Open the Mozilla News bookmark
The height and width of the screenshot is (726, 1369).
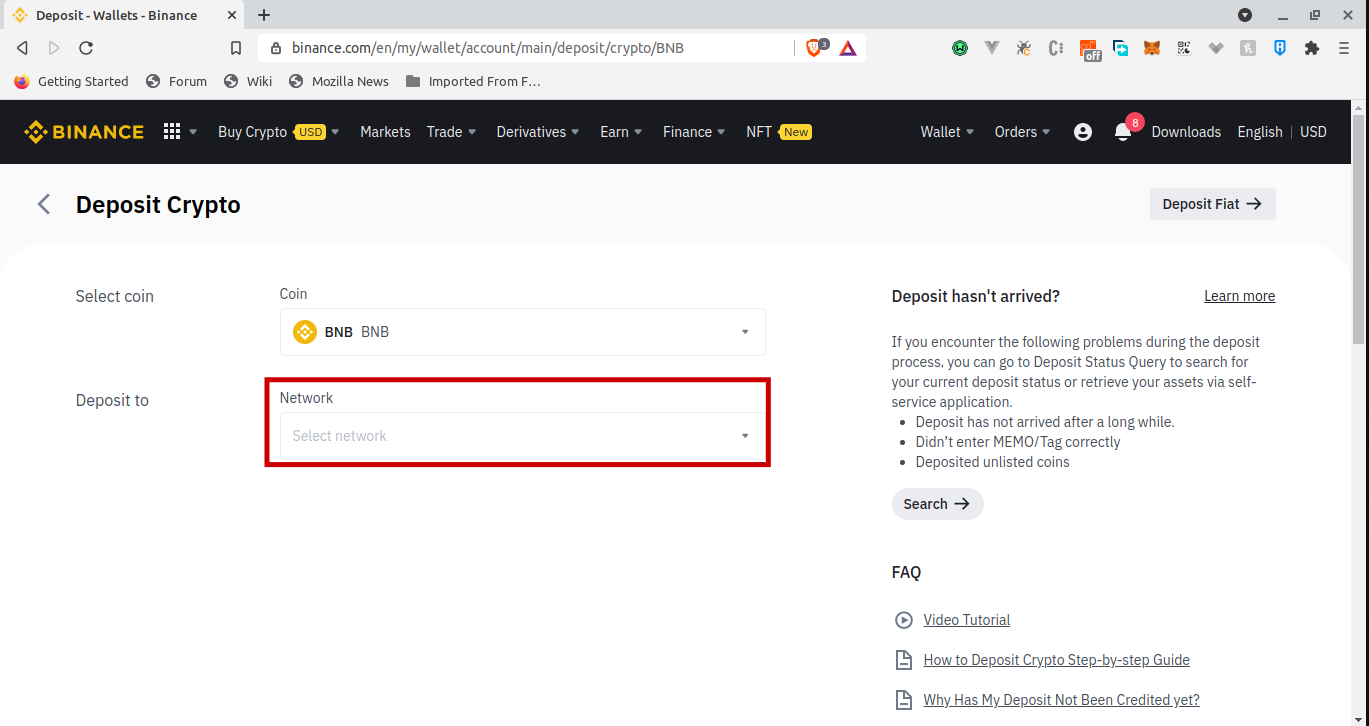point(339,81)
